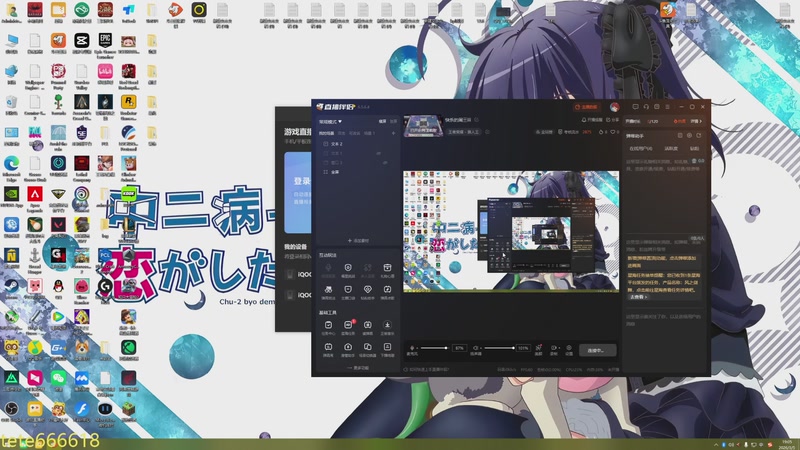Click the 开播提醒 bell link
The image size is (800, 450).
[x=592, y=120]
